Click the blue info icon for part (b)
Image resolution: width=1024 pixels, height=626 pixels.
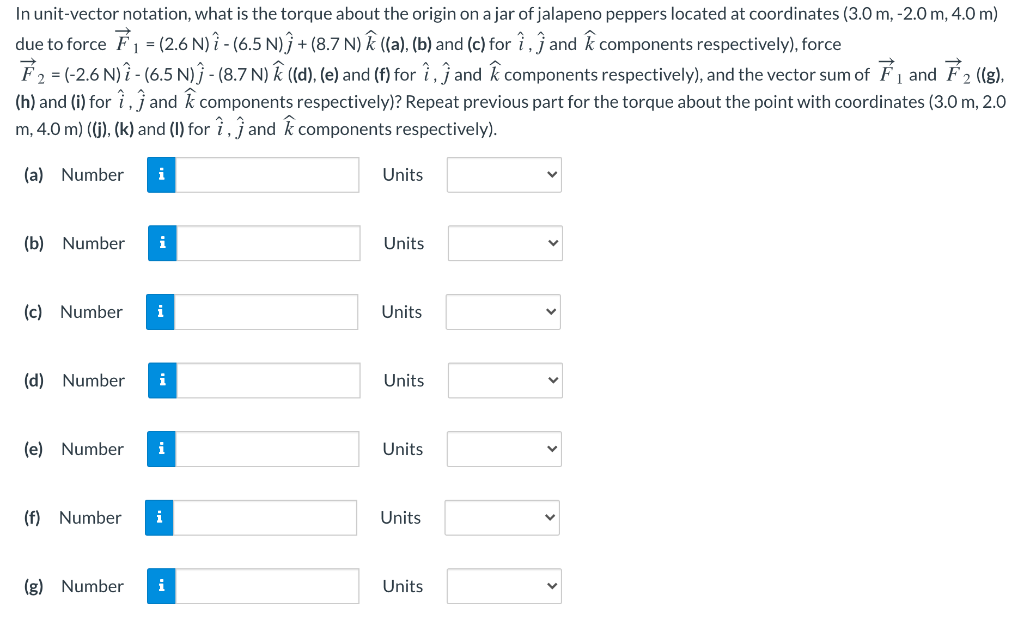163,243
